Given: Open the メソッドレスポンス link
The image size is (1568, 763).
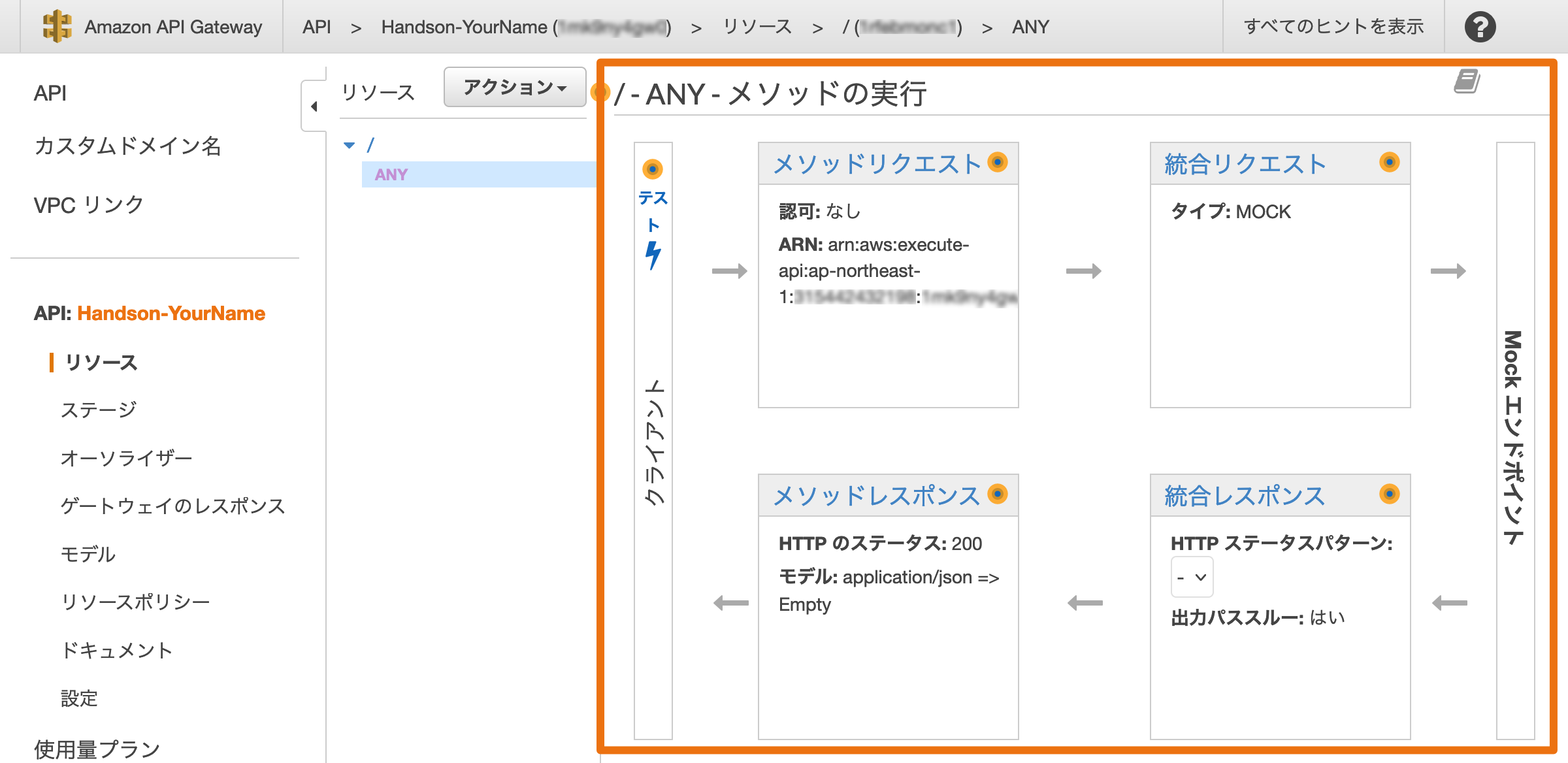Looking at the screenshot, I should (876, 495).
